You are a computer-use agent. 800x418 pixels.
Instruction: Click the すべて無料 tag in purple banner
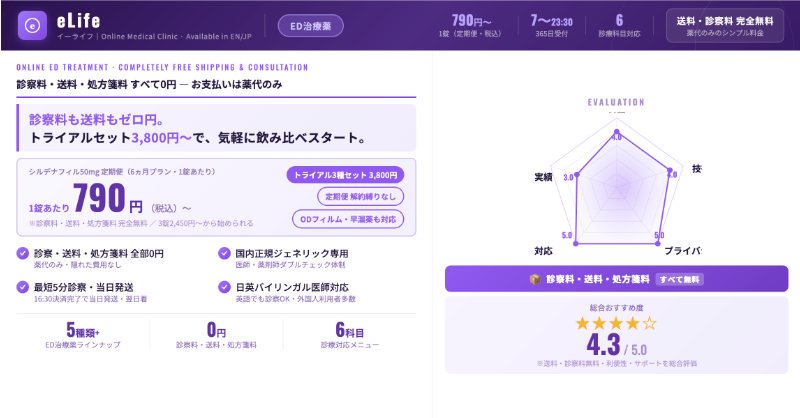coord(680,278)
